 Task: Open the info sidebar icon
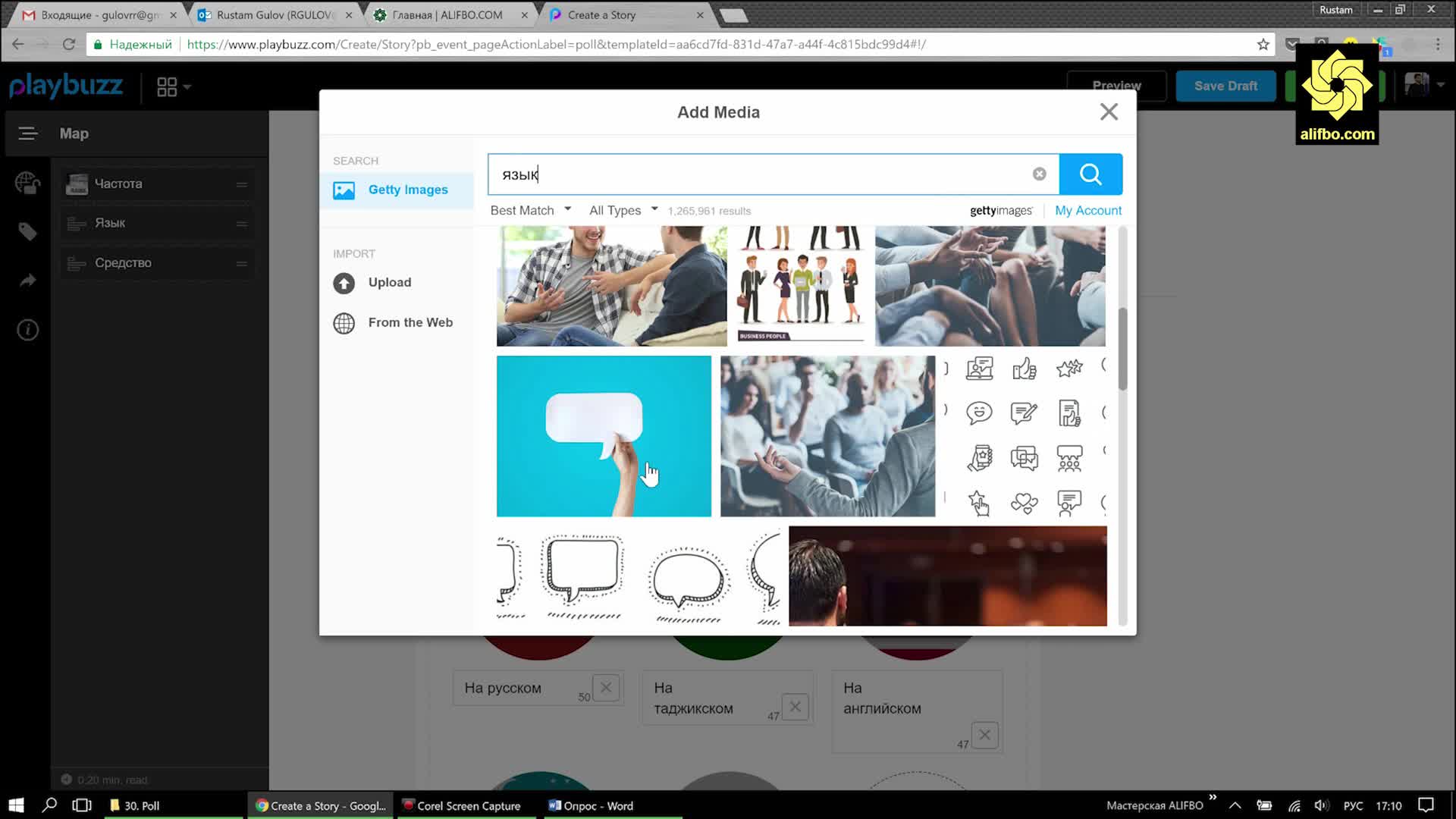click(28, 330)
